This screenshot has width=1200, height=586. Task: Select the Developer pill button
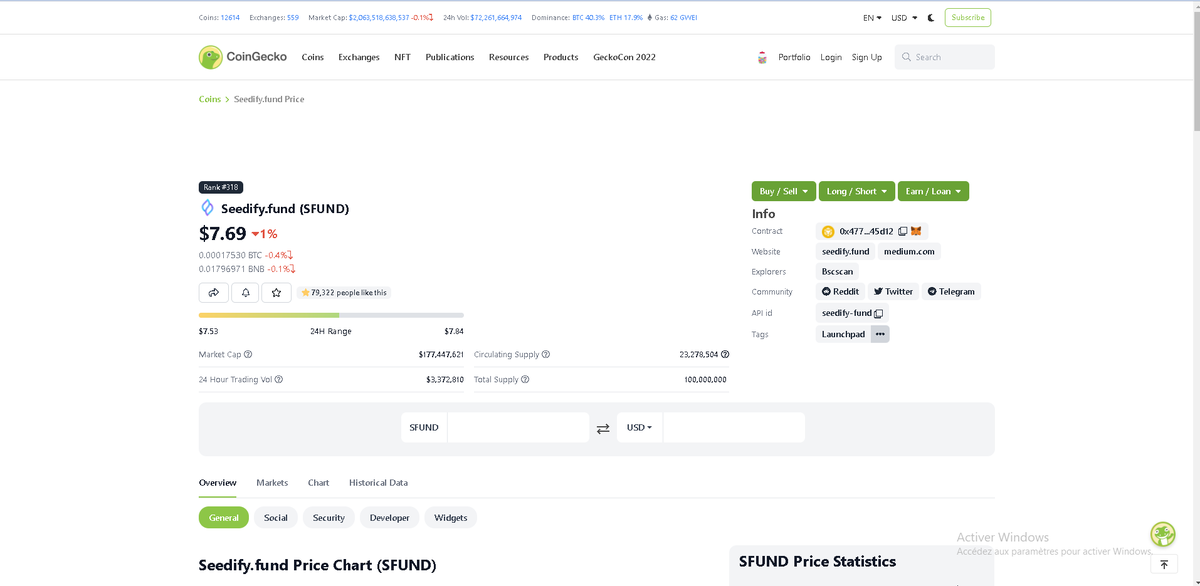(x=390, y=517)
